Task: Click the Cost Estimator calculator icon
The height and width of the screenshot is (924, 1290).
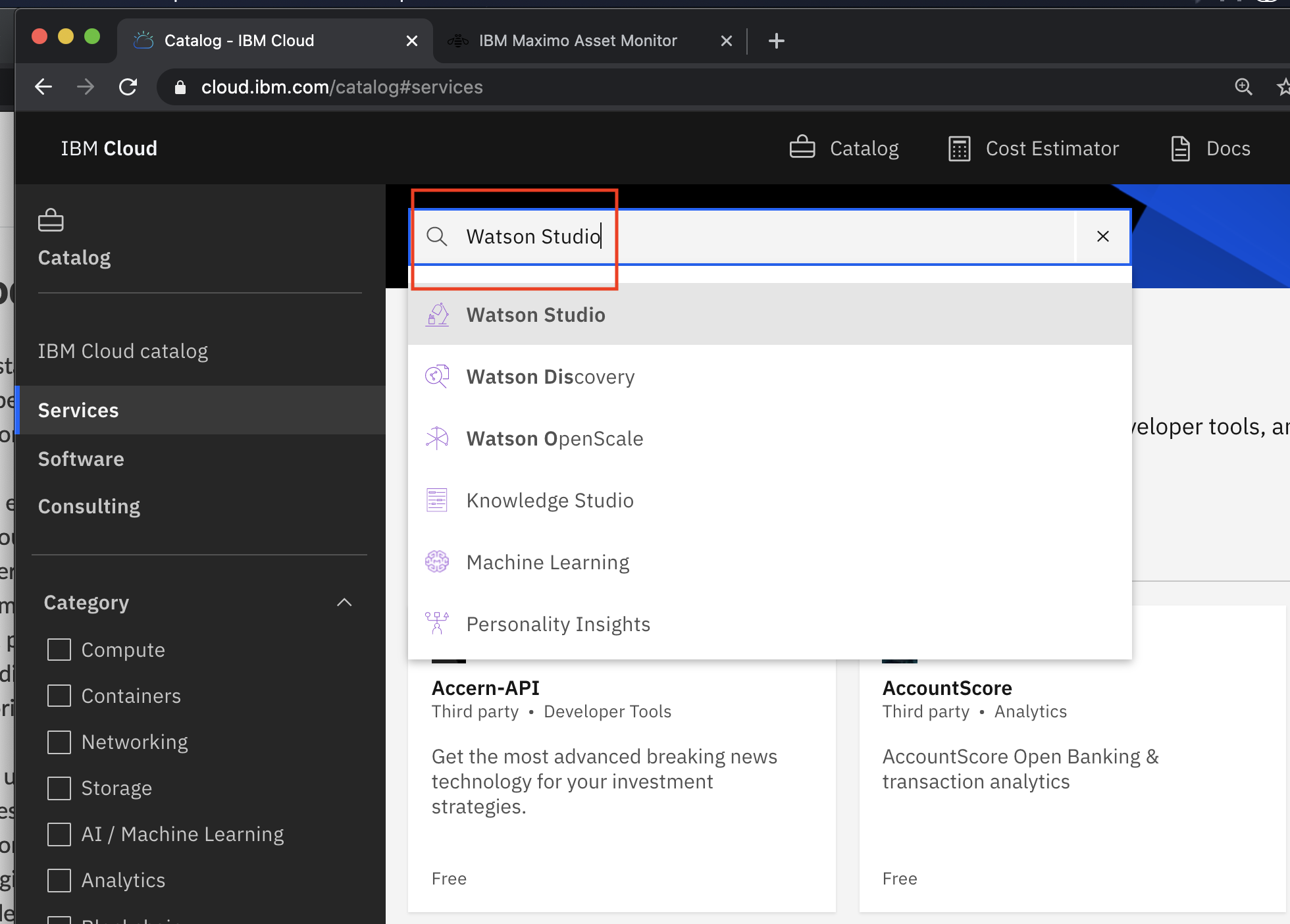Action: click(x=960, y=149)
